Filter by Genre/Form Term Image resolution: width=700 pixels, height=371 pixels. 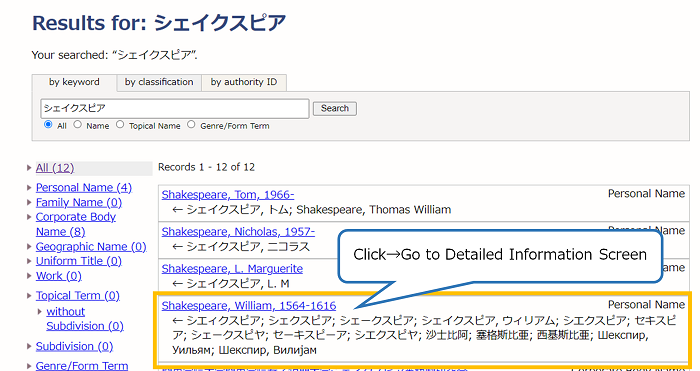[82, 366]
